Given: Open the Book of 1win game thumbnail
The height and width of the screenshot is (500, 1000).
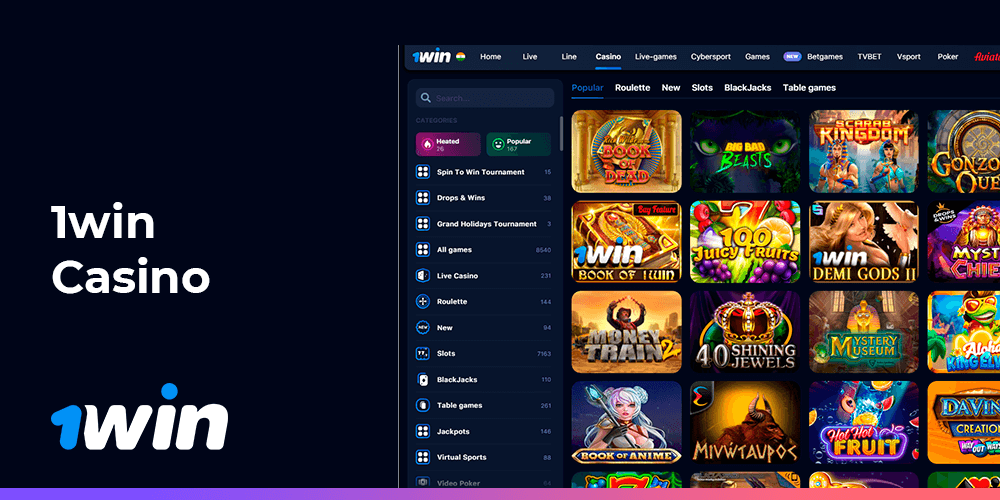Looking at the screenshot, I should click(x=626, y=242).
